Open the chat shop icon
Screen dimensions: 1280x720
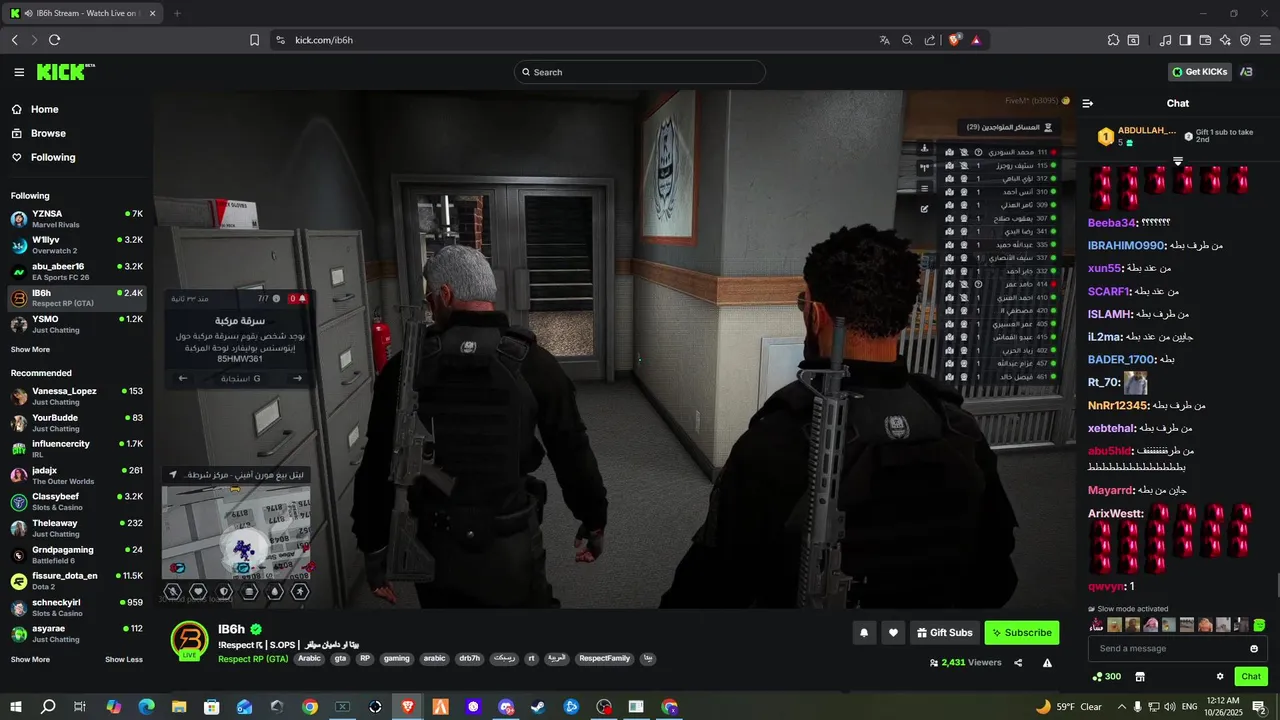pyautogui.click(x=1140, y=676)
